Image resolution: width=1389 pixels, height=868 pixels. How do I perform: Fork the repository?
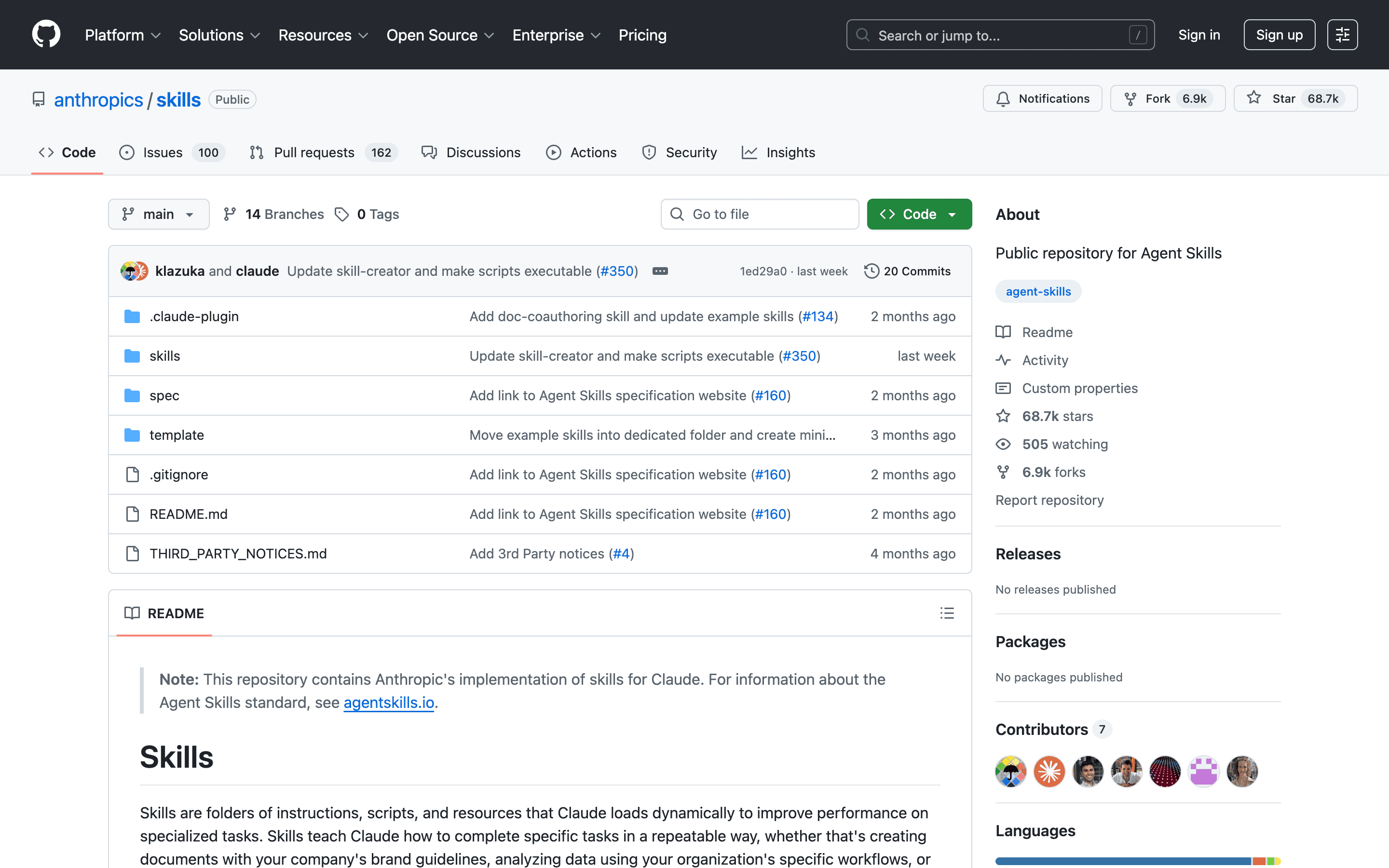[1166, 98]
